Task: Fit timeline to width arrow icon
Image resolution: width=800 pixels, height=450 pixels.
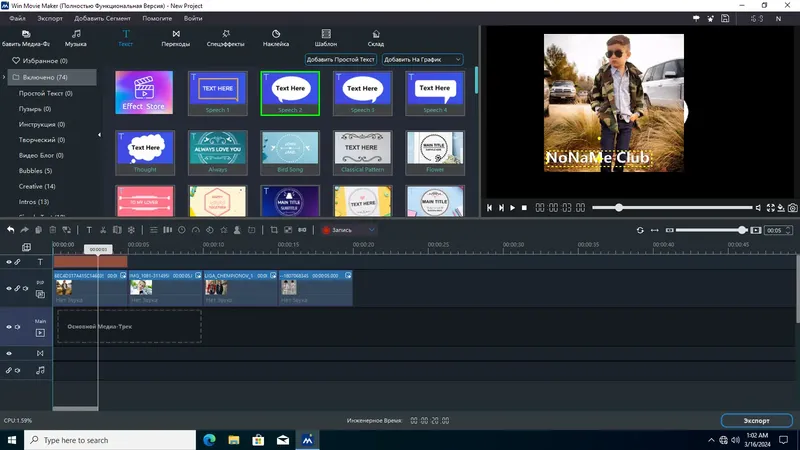Action: (x=655, y=230)
